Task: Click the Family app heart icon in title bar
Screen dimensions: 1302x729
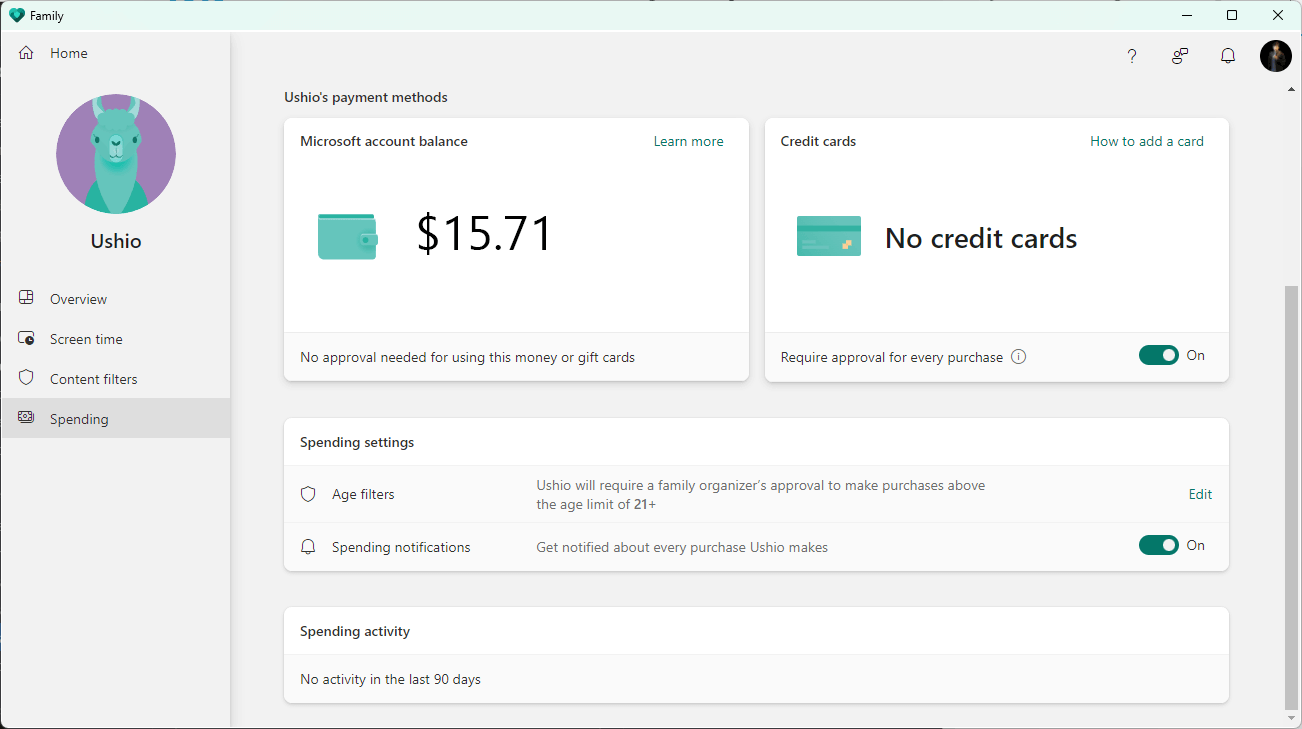Action: pos(17,16)
